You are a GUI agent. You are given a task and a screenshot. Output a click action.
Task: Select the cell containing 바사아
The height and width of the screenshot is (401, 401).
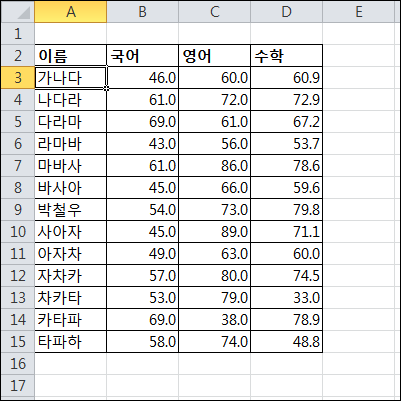(71, 188)
